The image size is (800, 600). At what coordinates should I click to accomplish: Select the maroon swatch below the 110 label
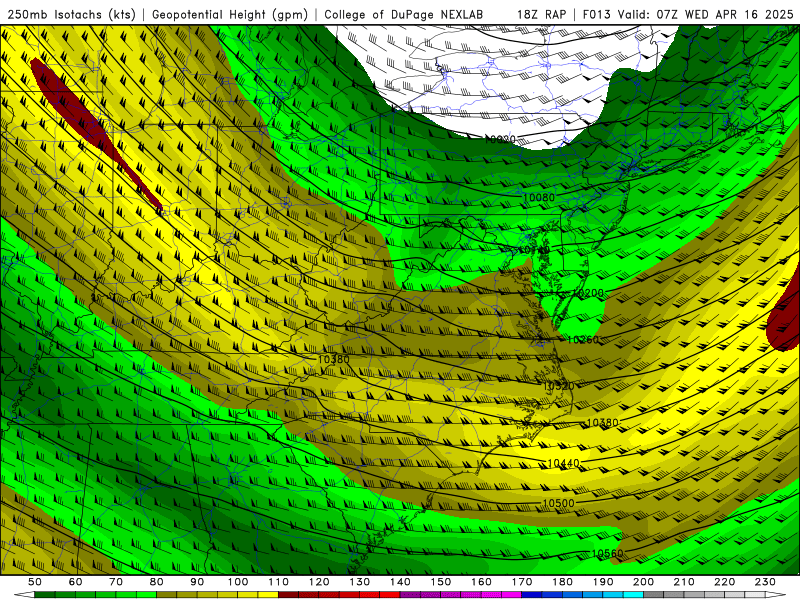tap(288, 595)
